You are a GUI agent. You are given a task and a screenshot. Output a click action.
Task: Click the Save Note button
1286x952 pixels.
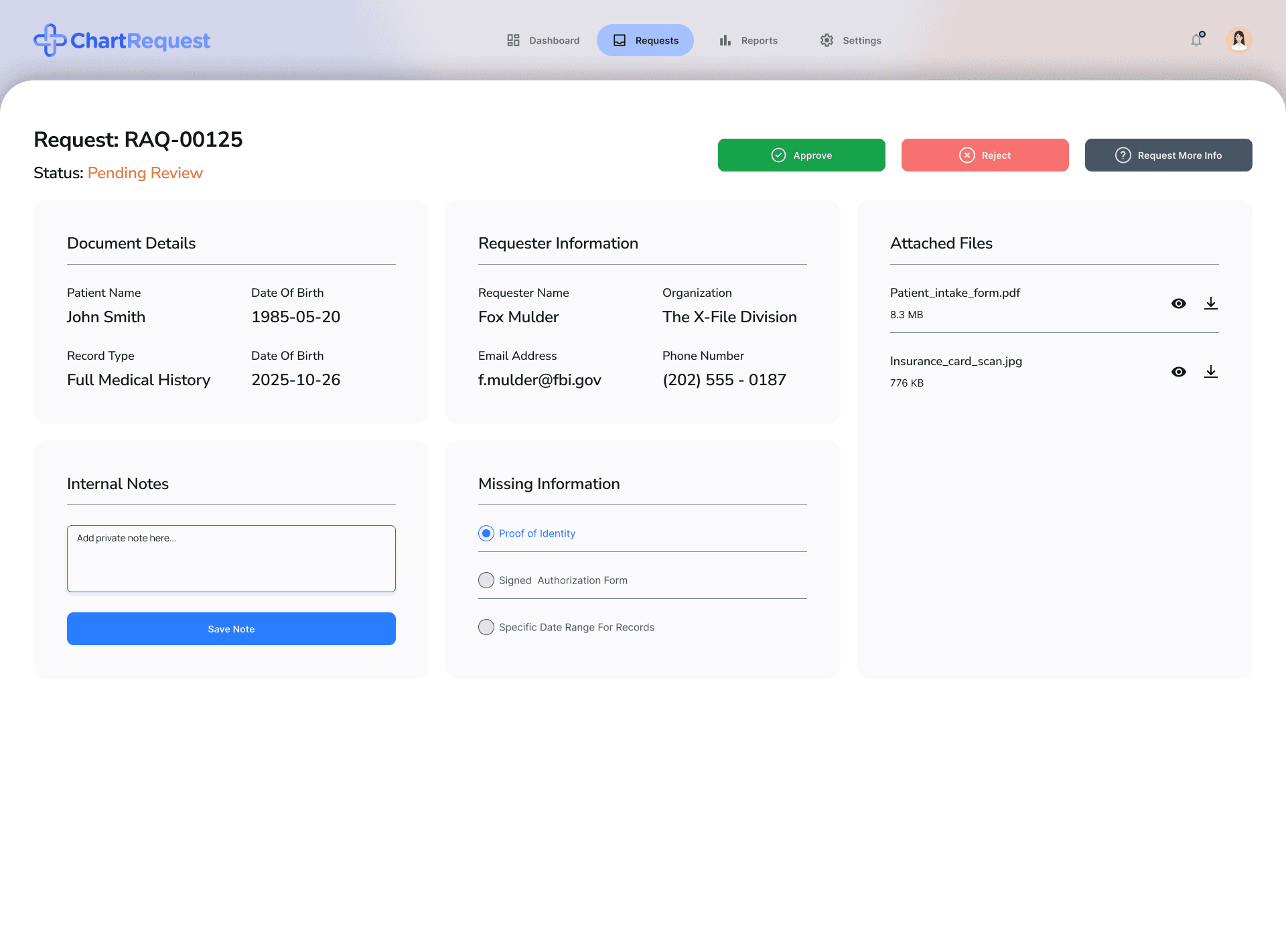point(231,629)
